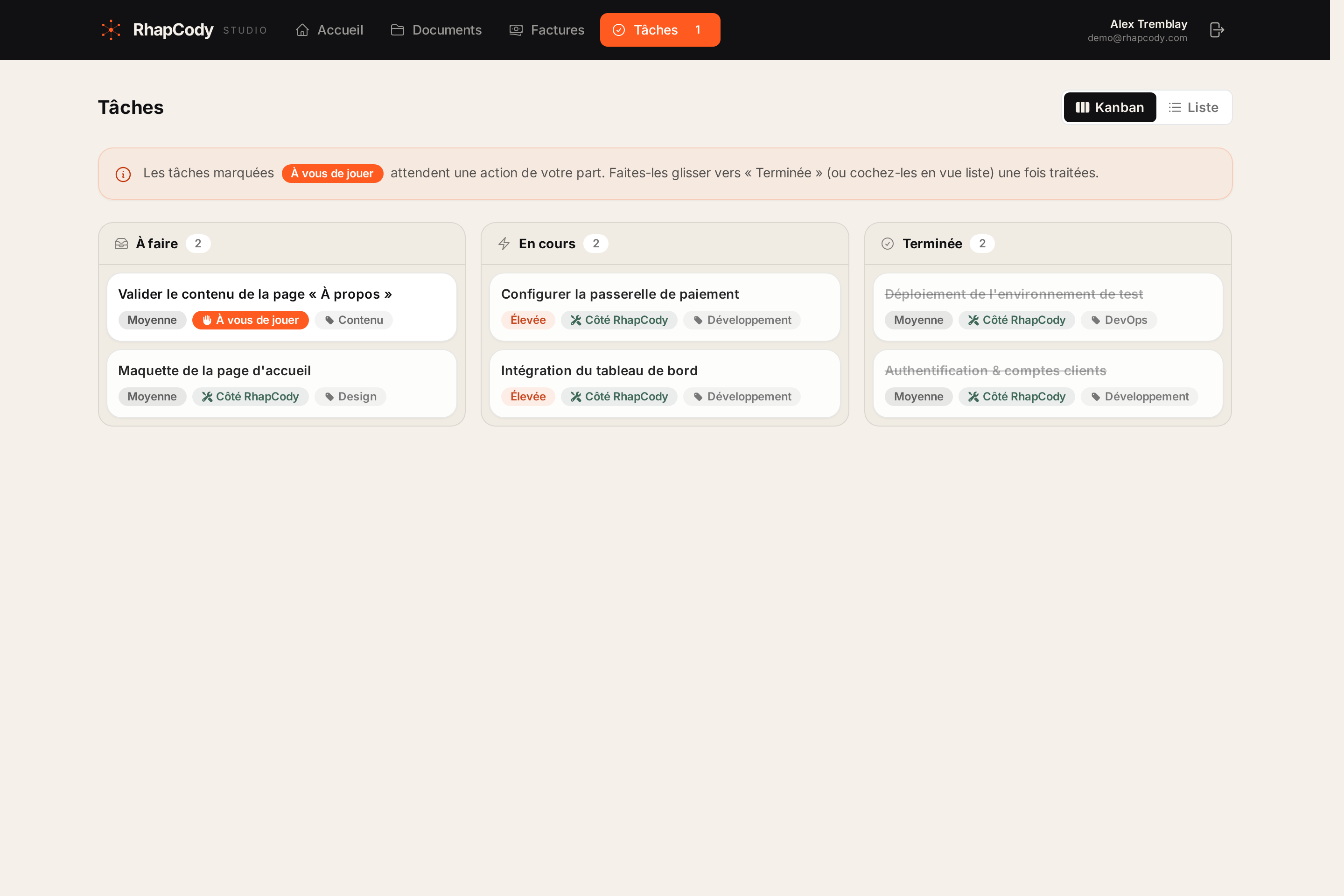Click the RhapCody star logo icon
Viewport: 1344px width, 896px height.
tap(111, 30)
